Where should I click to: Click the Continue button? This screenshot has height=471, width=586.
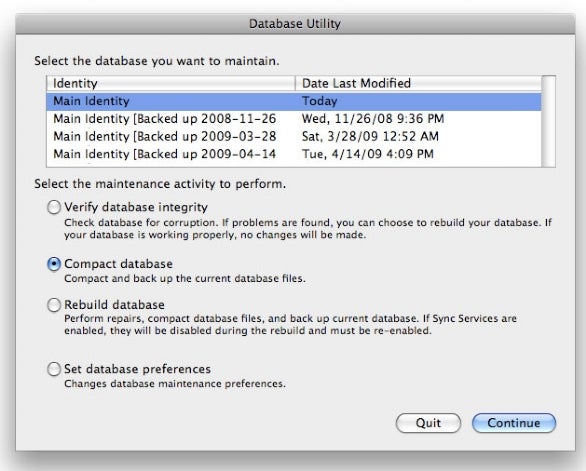(514, 423)
